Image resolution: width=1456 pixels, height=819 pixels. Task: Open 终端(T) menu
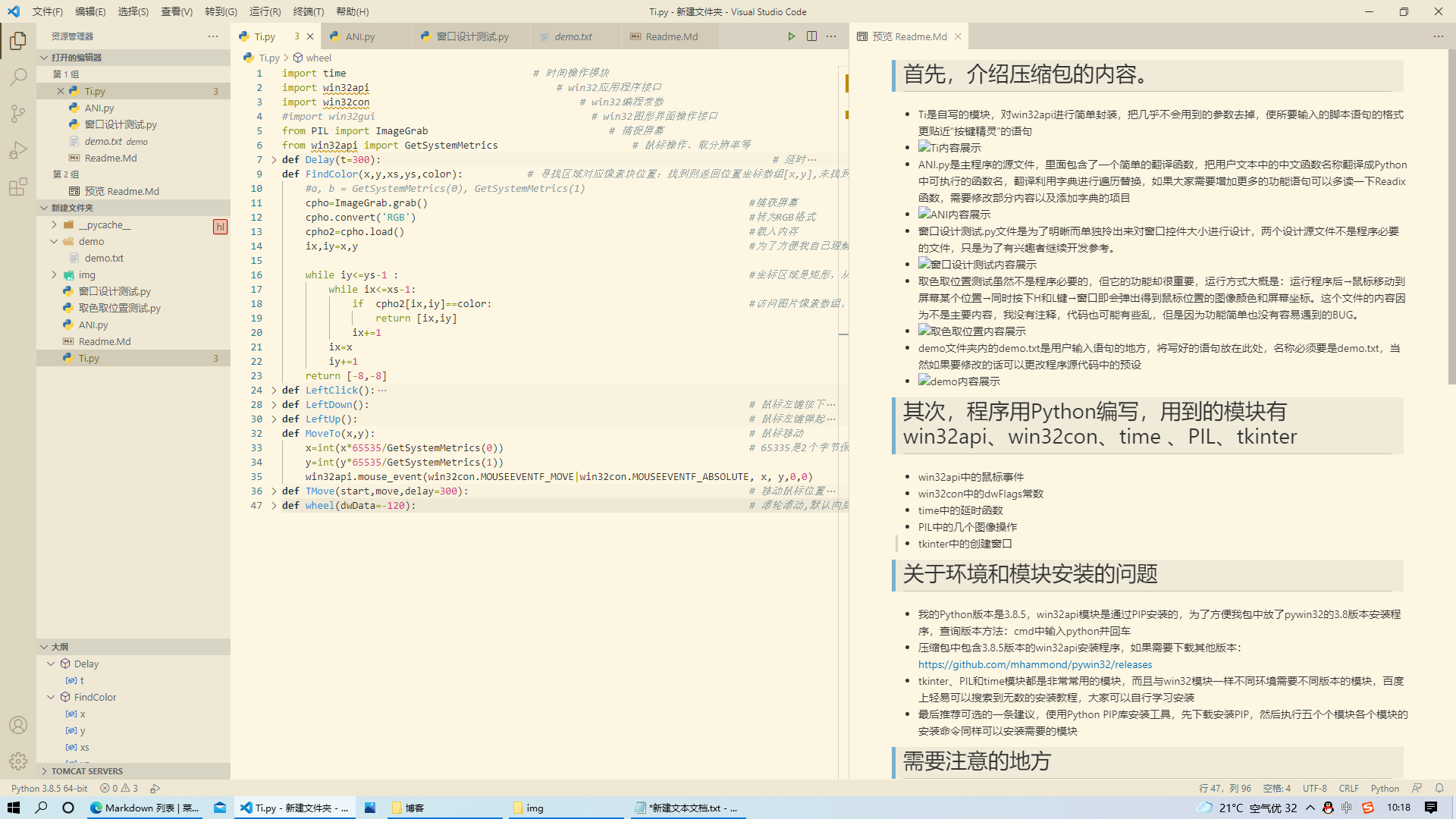[309, 11]
